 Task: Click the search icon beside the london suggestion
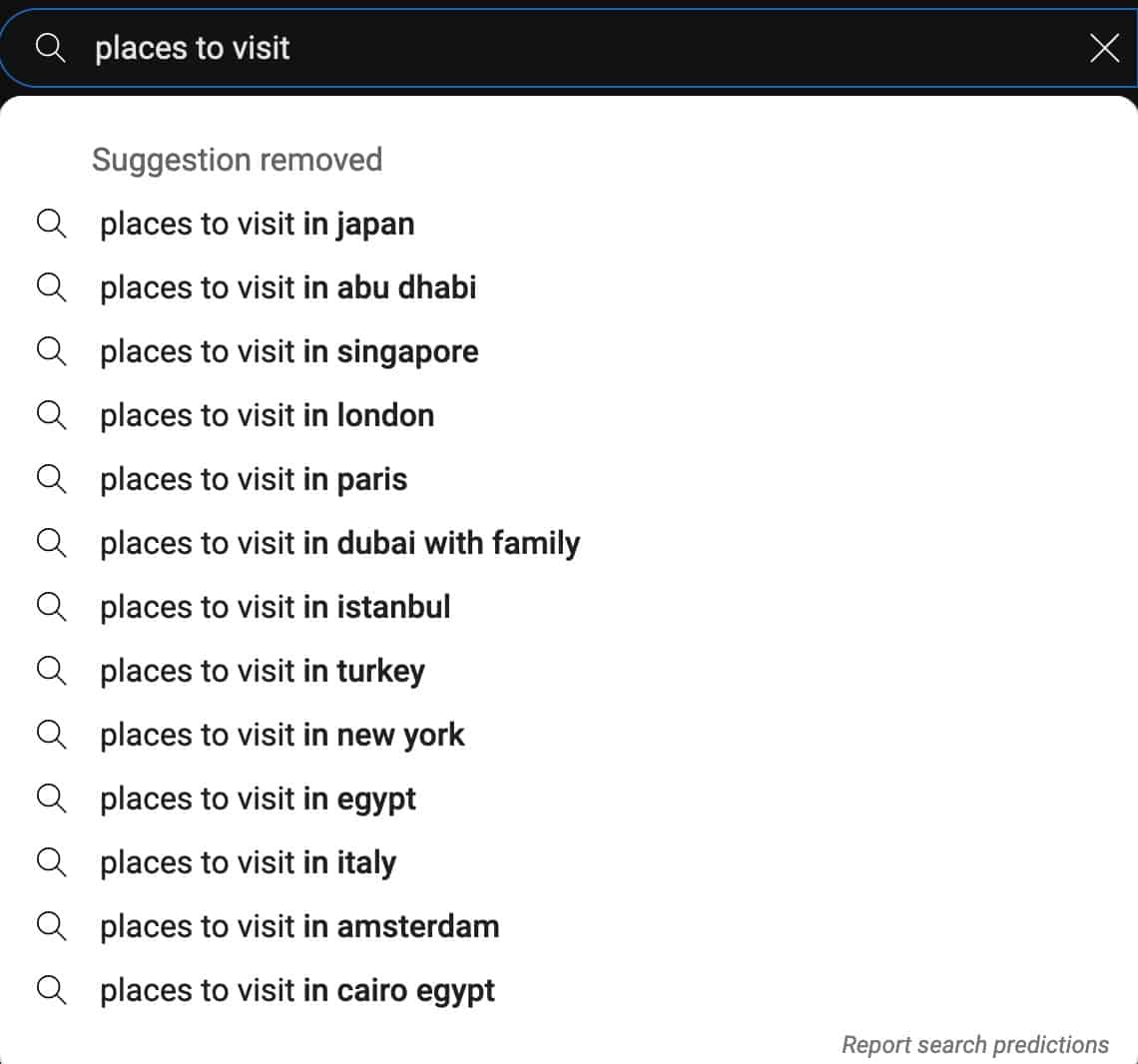(x=52, y=415)
